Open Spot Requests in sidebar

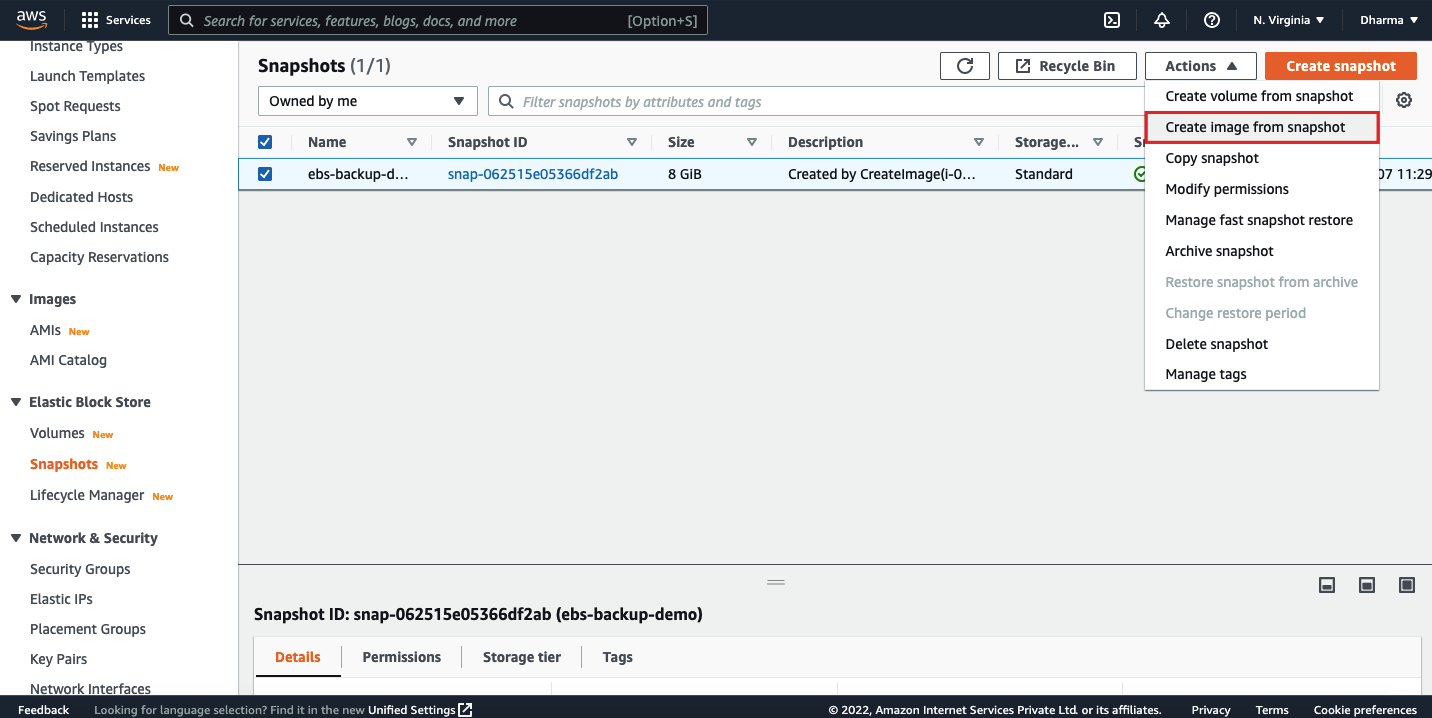coord(75,106)
